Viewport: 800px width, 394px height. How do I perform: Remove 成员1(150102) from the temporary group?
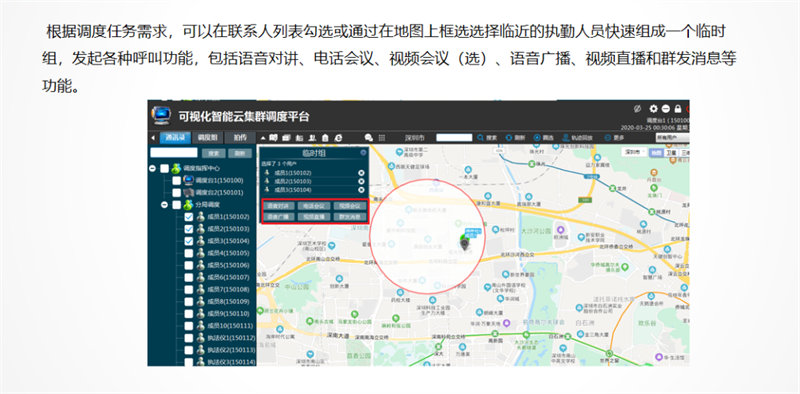pyautogui.click(x=361, y=173)
